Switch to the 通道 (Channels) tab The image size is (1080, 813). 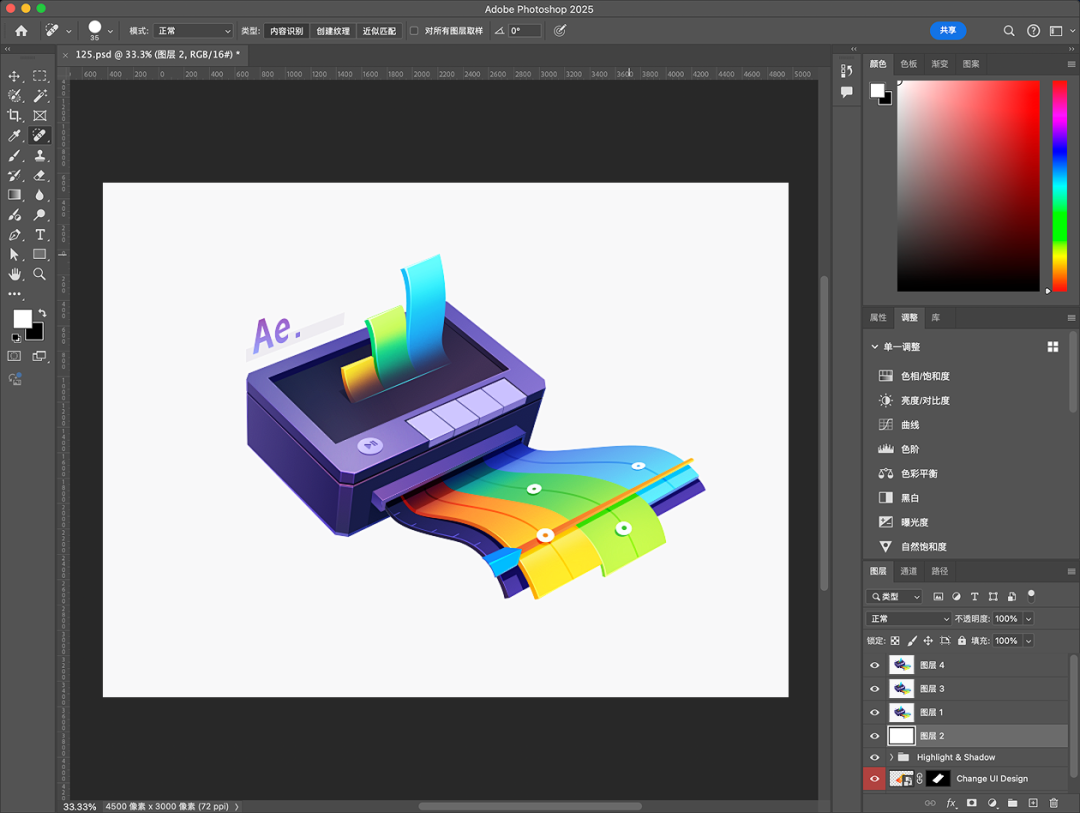pos(908,571)
